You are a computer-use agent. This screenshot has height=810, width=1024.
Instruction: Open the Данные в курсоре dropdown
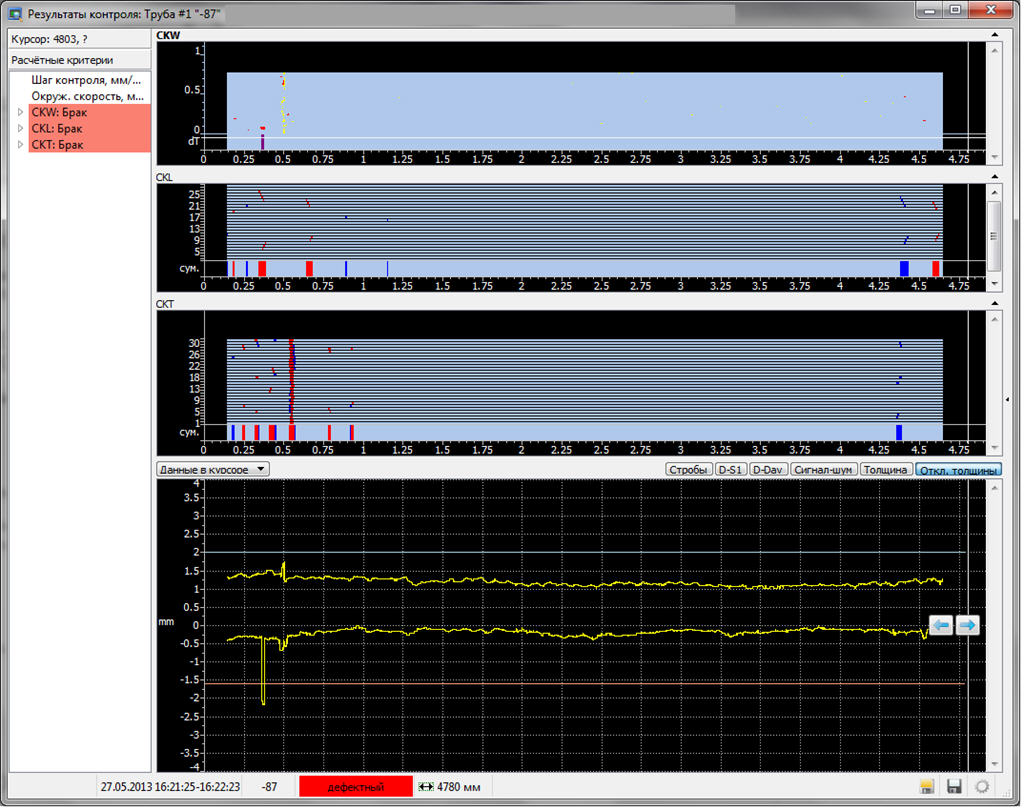(x=214, y=471)
